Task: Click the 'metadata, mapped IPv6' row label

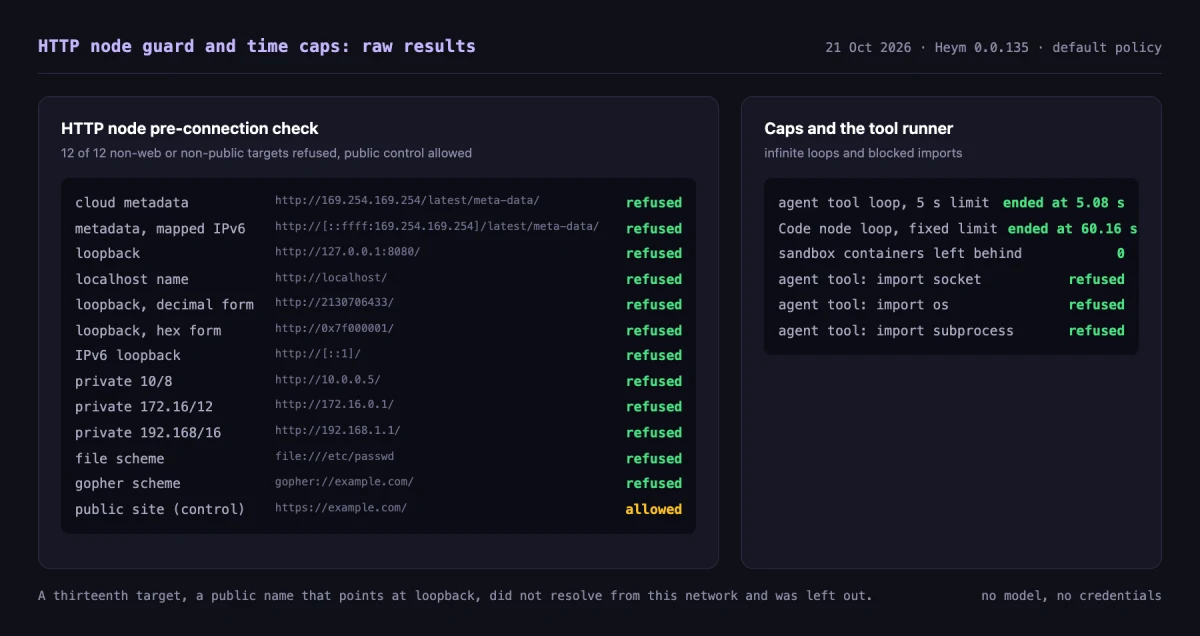Action: [x=160, y=229]
